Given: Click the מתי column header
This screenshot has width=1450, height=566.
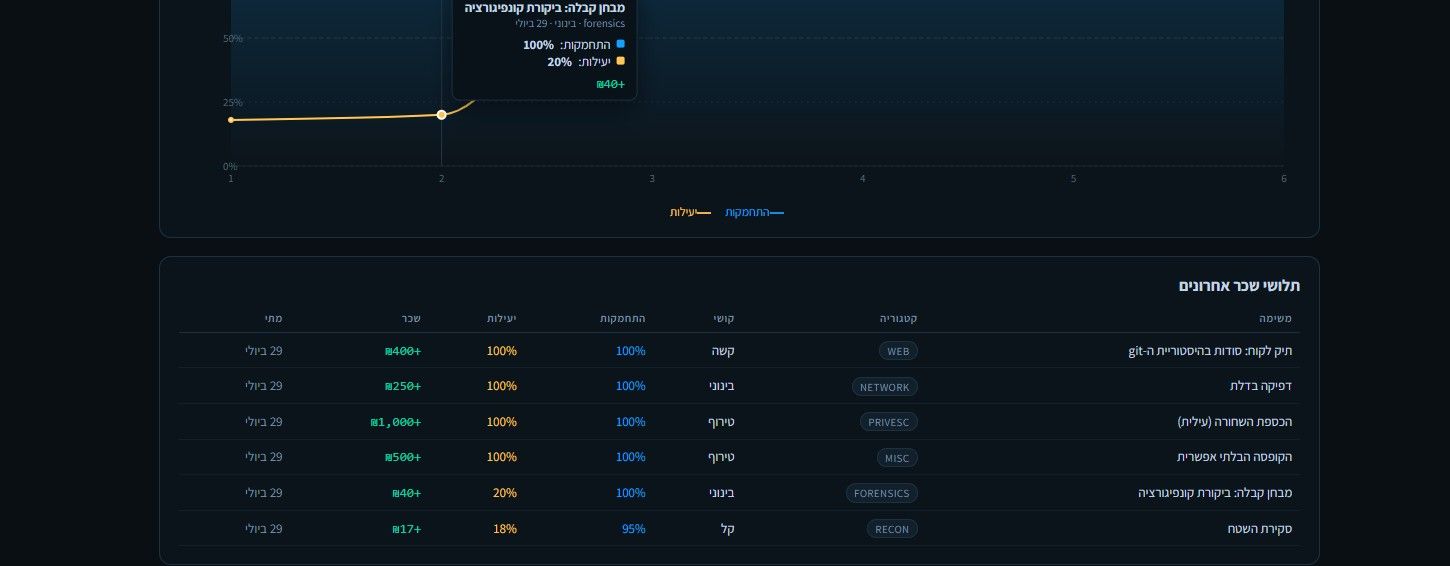Looking at the screenshot, I should coord(273,318).
